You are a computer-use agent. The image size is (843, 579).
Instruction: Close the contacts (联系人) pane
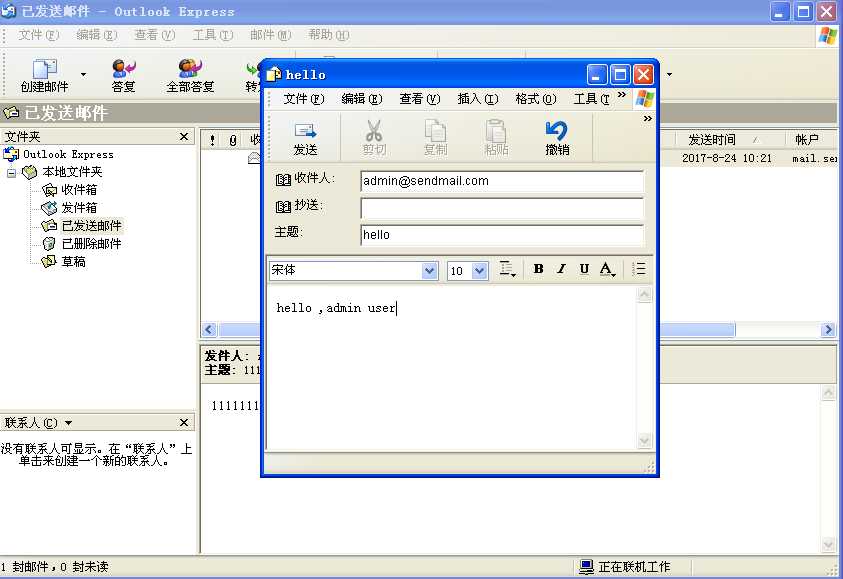[x=184, y=423]
